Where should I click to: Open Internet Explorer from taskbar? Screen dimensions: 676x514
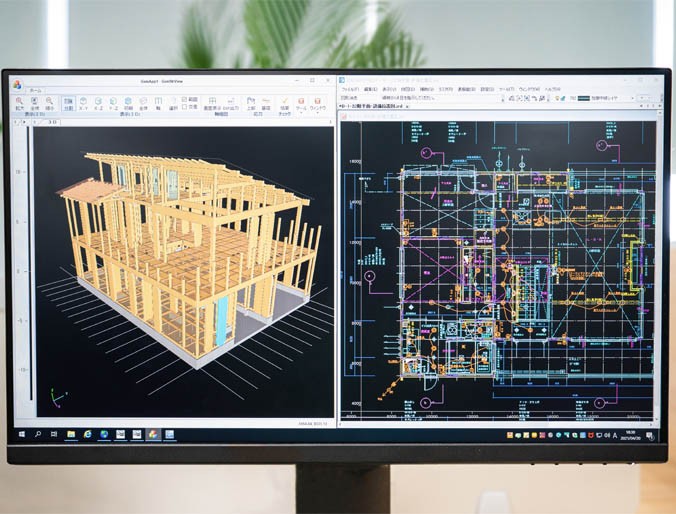pos(88,435)
